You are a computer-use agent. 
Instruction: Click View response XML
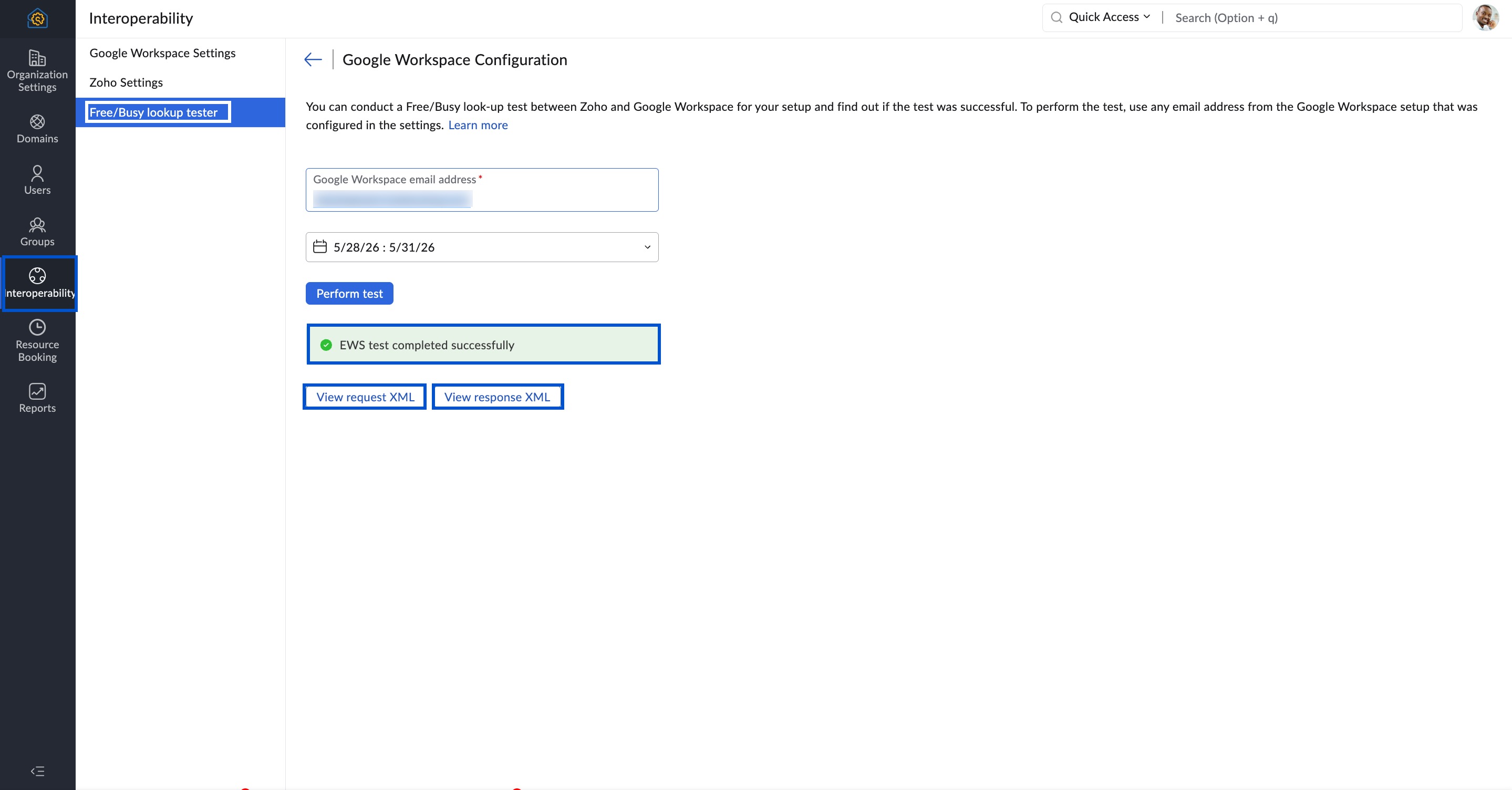497,397
